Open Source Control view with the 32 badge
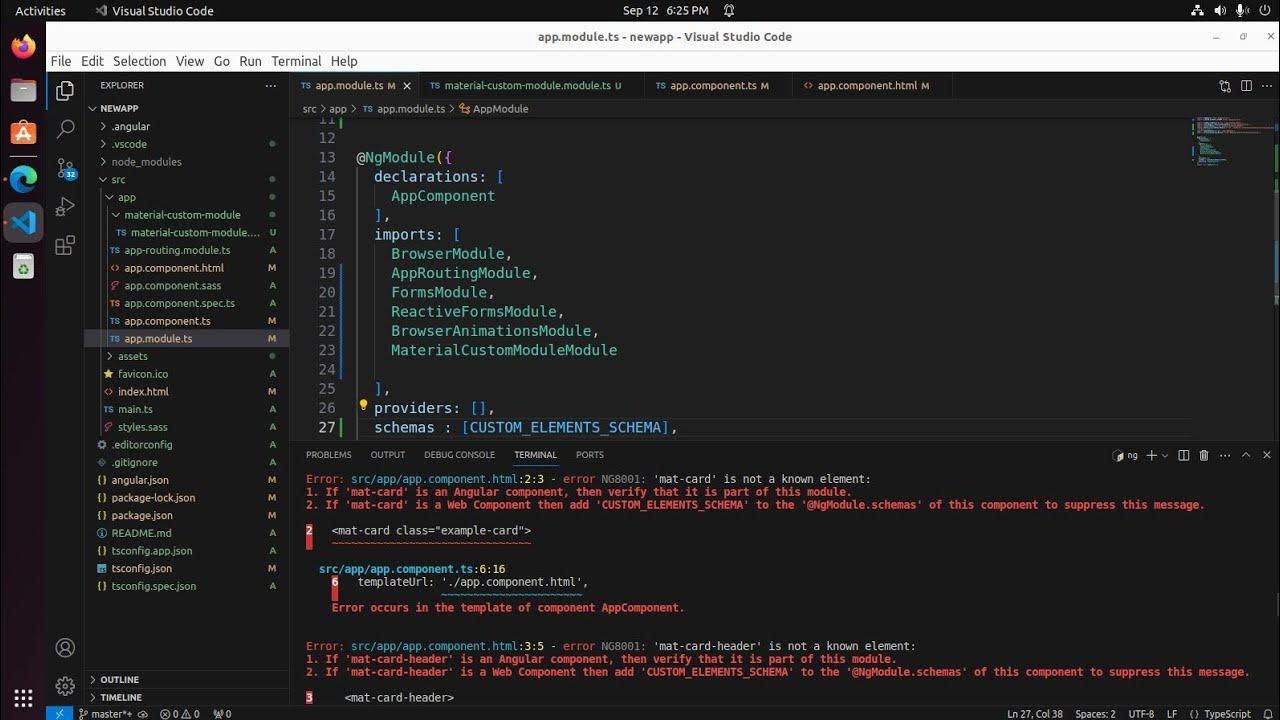Viewport: 1280px width, 720px height. [65, 168]
